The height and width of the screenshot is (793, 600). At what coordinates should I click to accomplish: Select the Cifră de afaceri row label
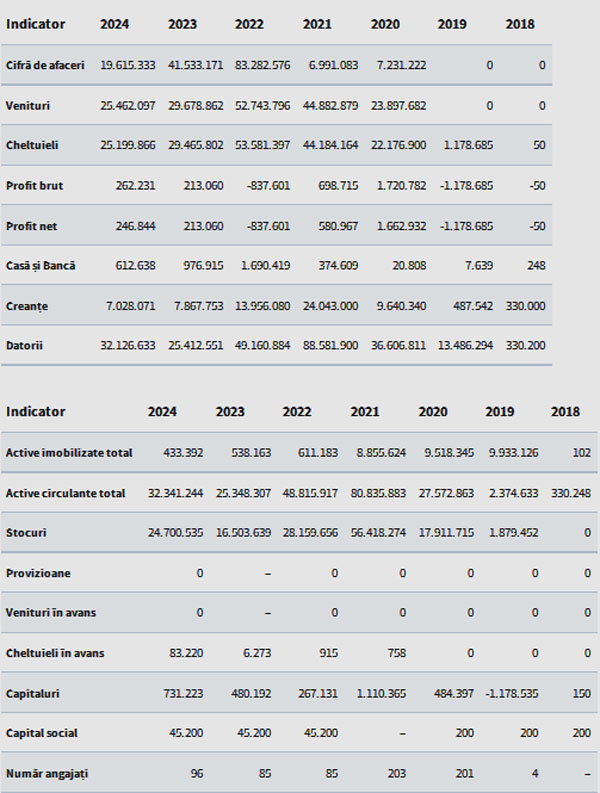point(45,65)
